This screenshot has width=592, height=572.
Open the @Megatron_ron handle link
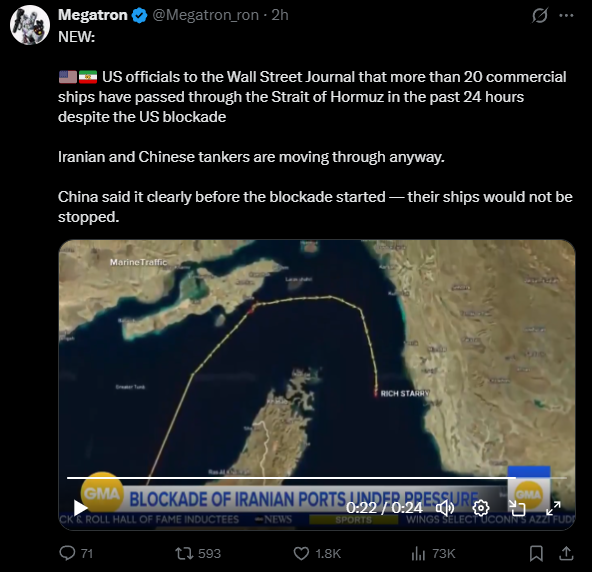[x=205, y=15]
